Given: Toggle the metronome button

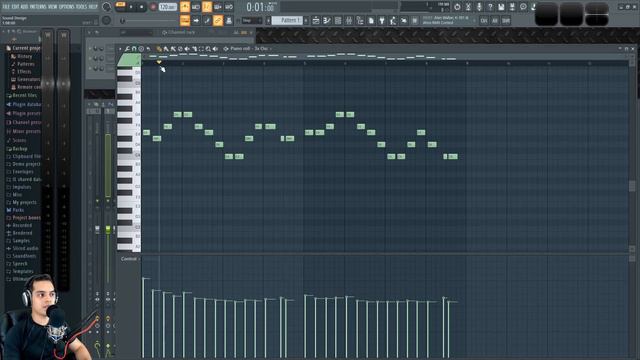Looking at the screenshot, I should coord(185,7).
